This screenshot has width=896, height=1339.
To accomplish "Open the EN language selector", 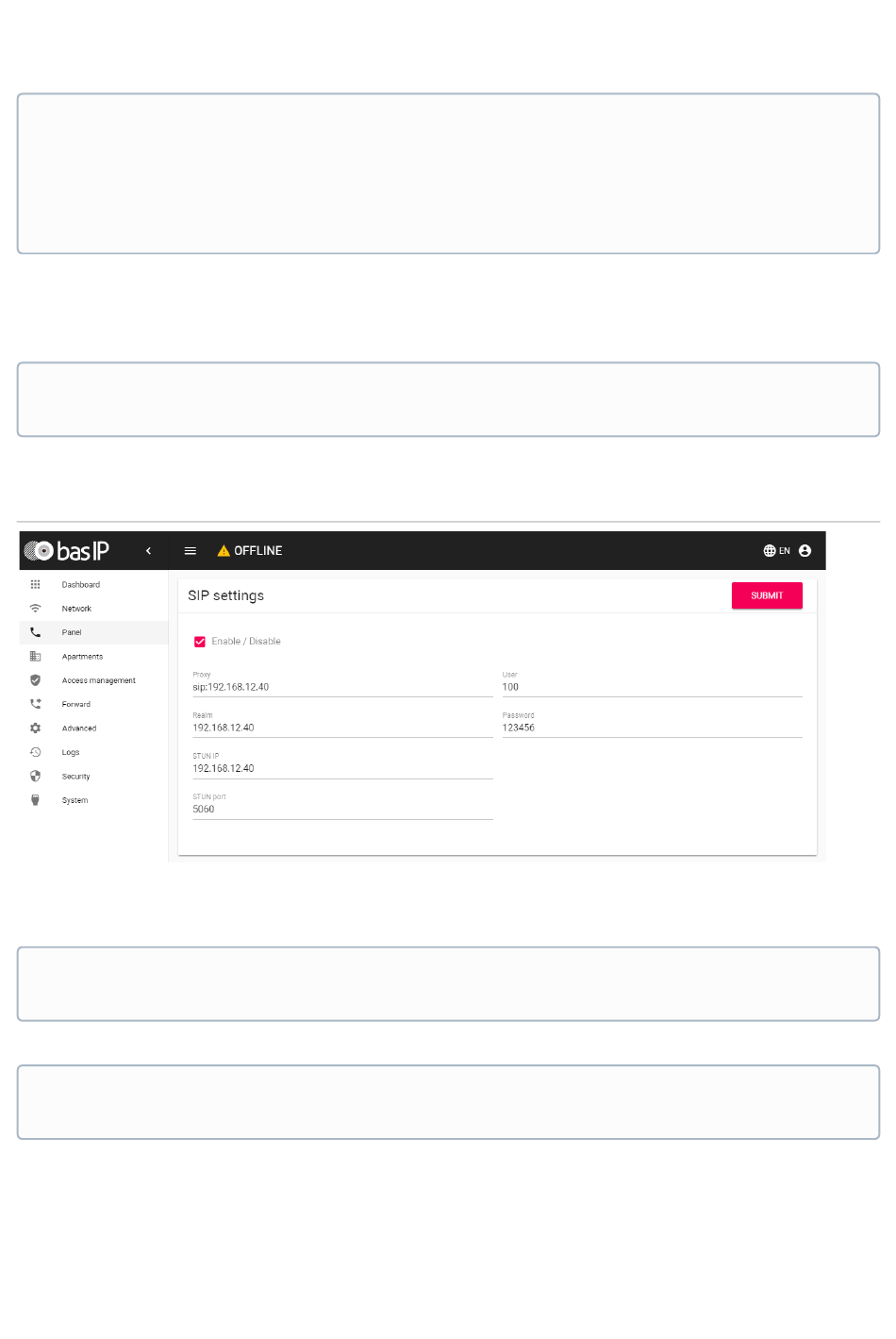I will (x=776, y=551).
